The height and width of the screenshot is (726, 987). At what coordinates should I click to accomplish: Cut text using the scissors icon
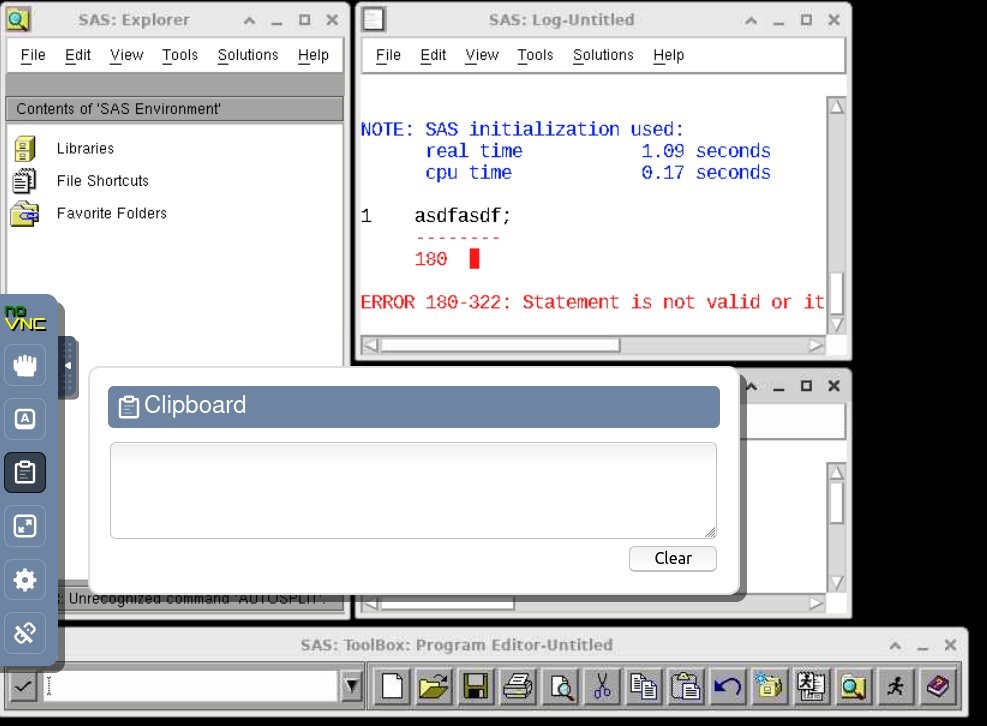602,687
